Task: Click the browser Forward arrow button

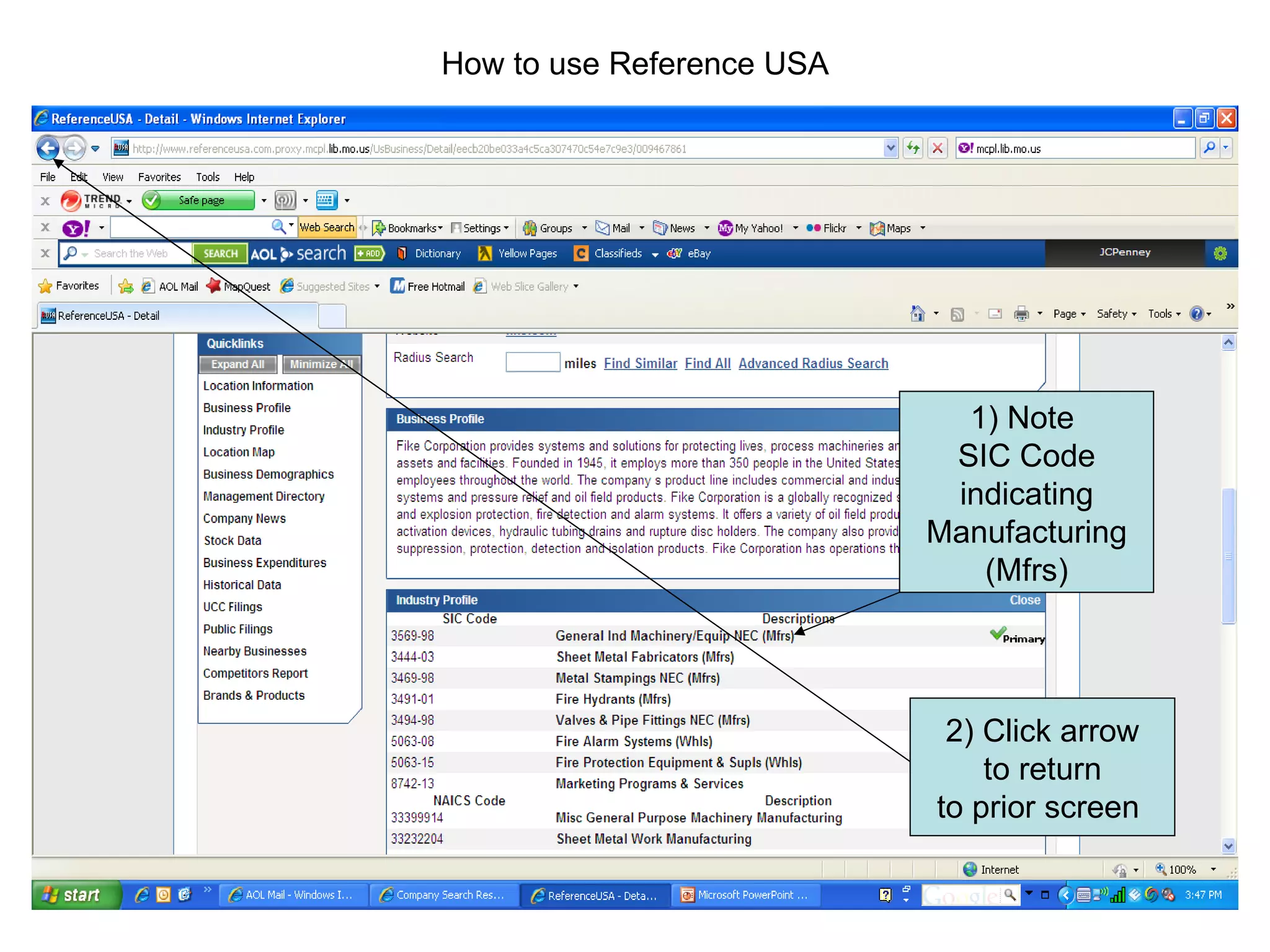Action: tap(74, 148)
